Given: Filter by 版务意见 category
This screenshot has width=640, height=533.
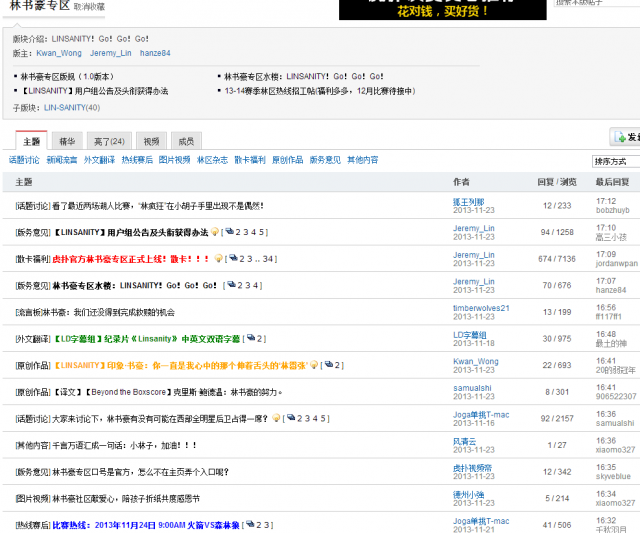Looking at the screenshot, I should (x=325, y=160).
